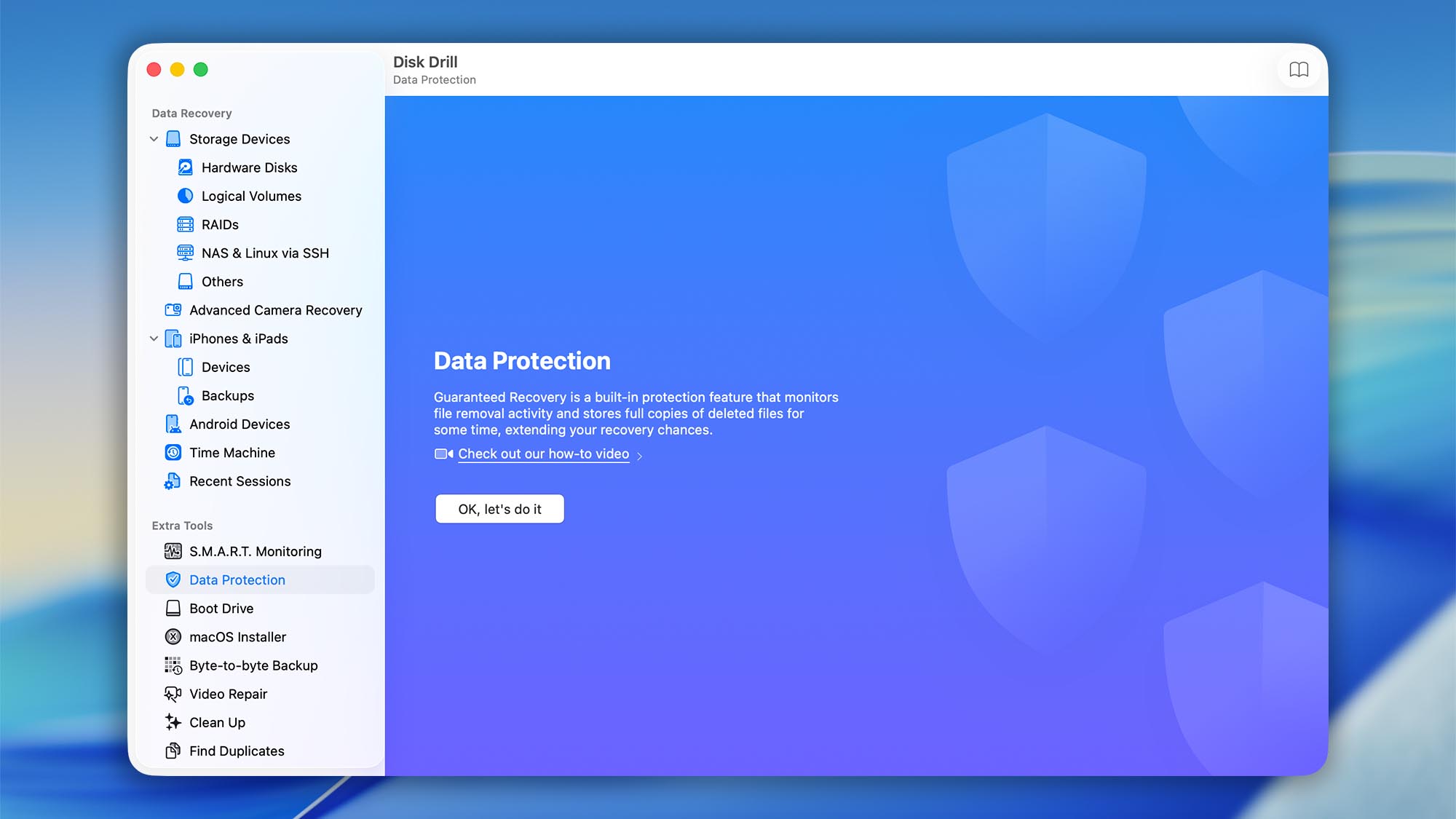Follow the 'Check out our how-to video' link
1456x819 pixels.
pos(543,454)
